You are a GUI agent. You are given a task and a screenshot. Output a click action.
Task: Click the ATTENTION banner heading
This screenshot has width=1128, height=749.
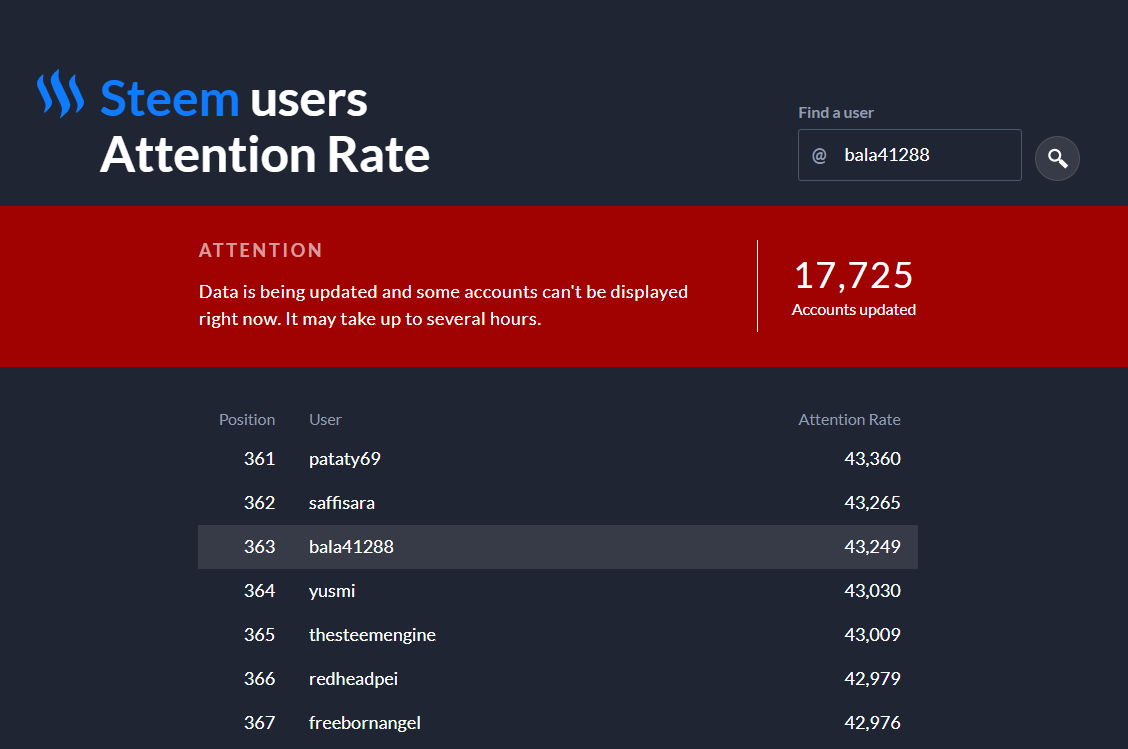pos(260,250)
